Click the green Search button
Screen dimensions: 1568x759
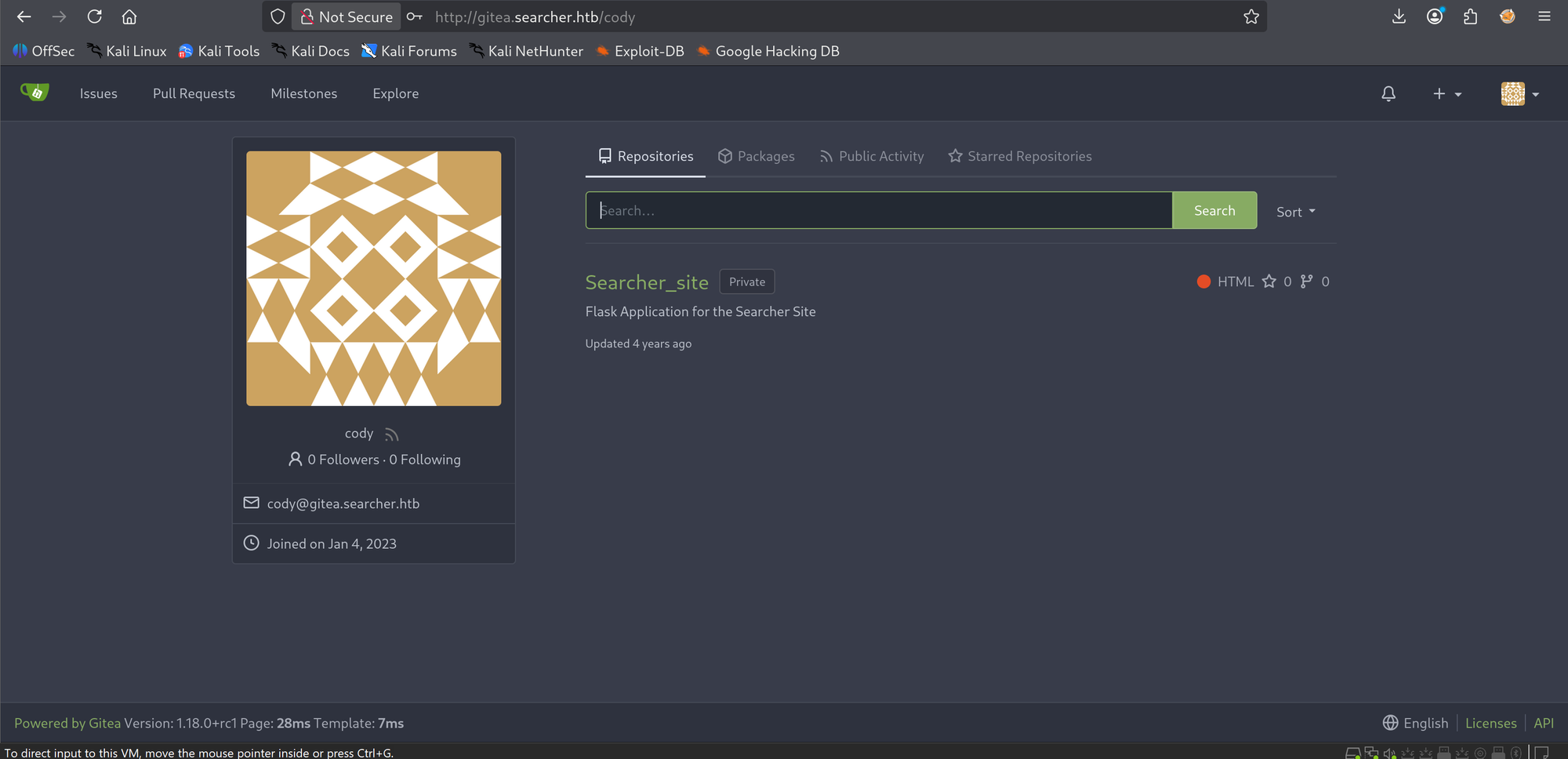coord(1214,210)
